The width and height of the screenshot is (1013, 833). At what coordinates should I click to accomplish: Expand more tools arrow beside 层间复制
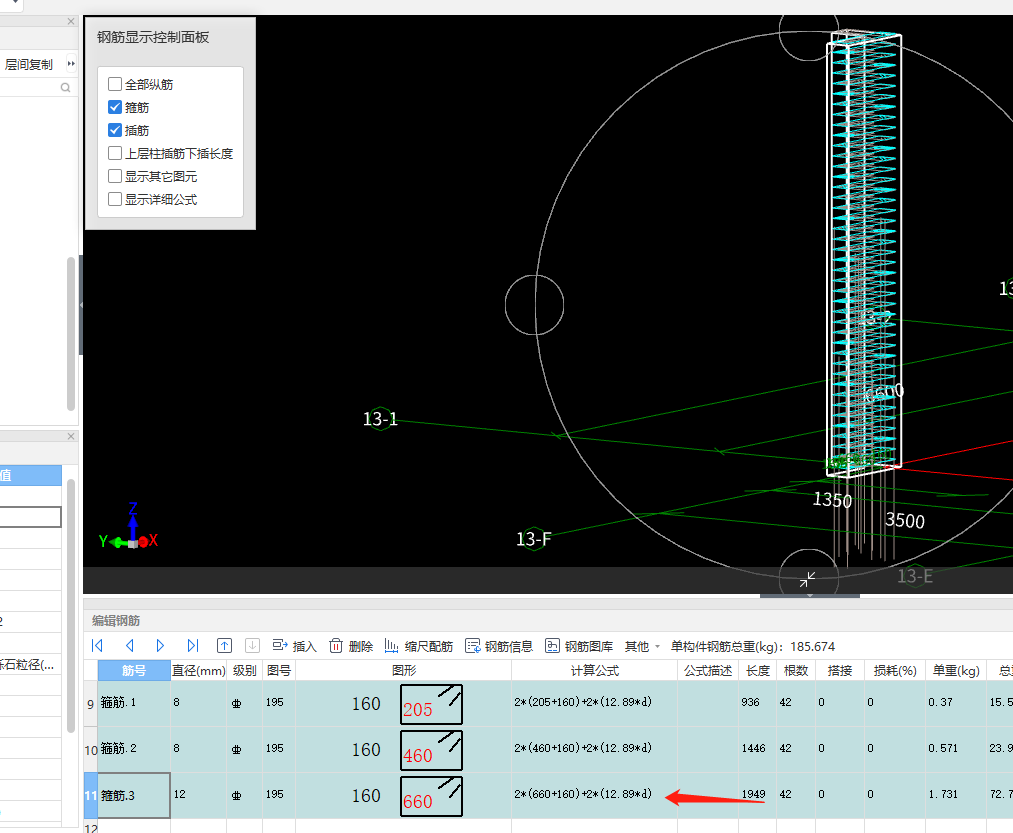point(71,64)
